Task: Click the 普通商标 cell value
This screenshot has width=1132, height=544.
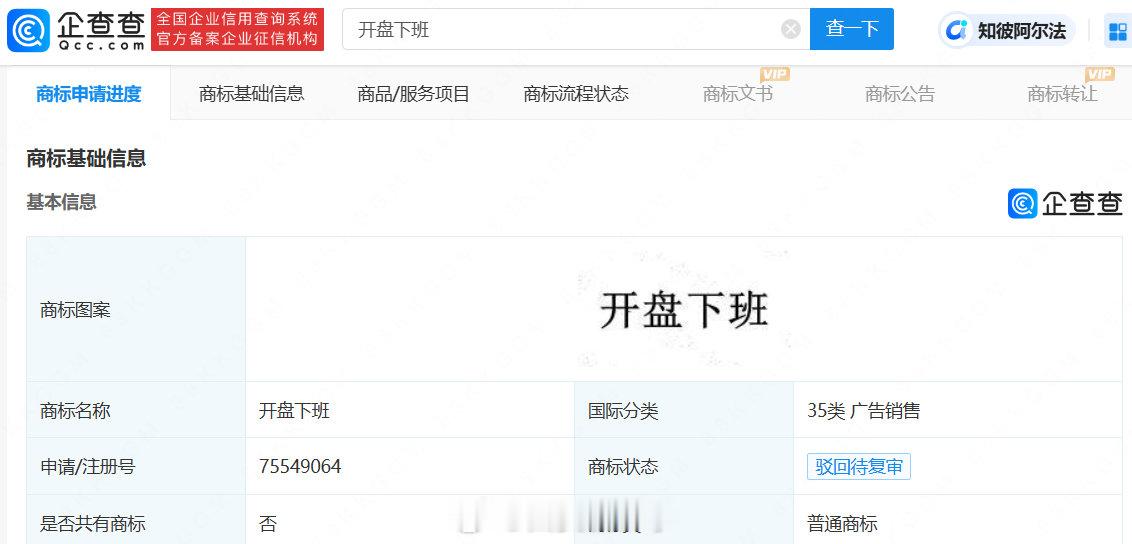Action: [x=842, y=523]
